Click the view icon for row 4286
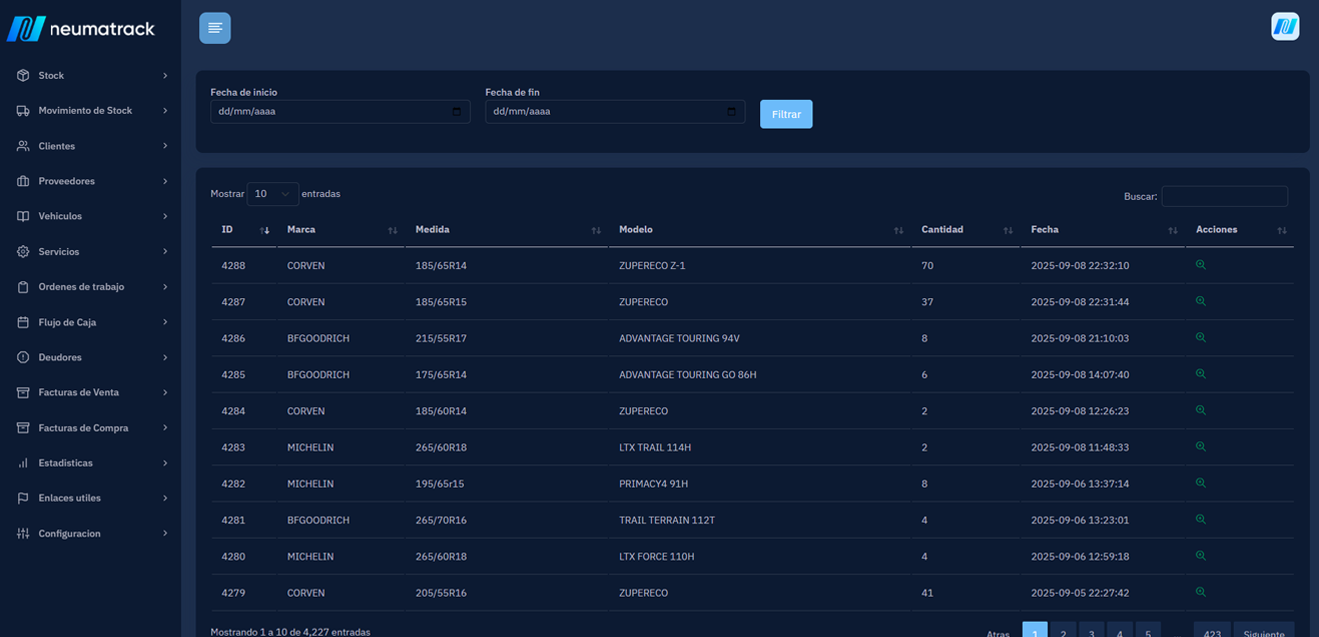 pos(1200,338)
